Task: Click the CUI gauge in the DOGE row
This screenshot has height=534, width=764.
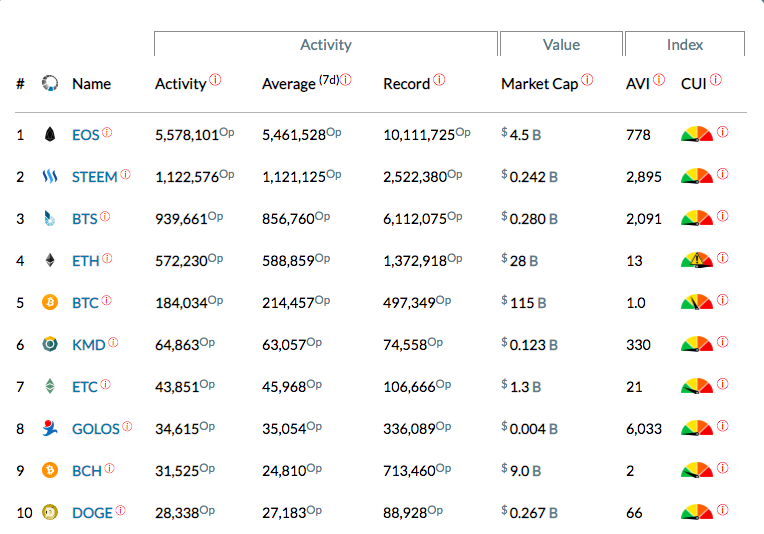Action: coord(697,512)
